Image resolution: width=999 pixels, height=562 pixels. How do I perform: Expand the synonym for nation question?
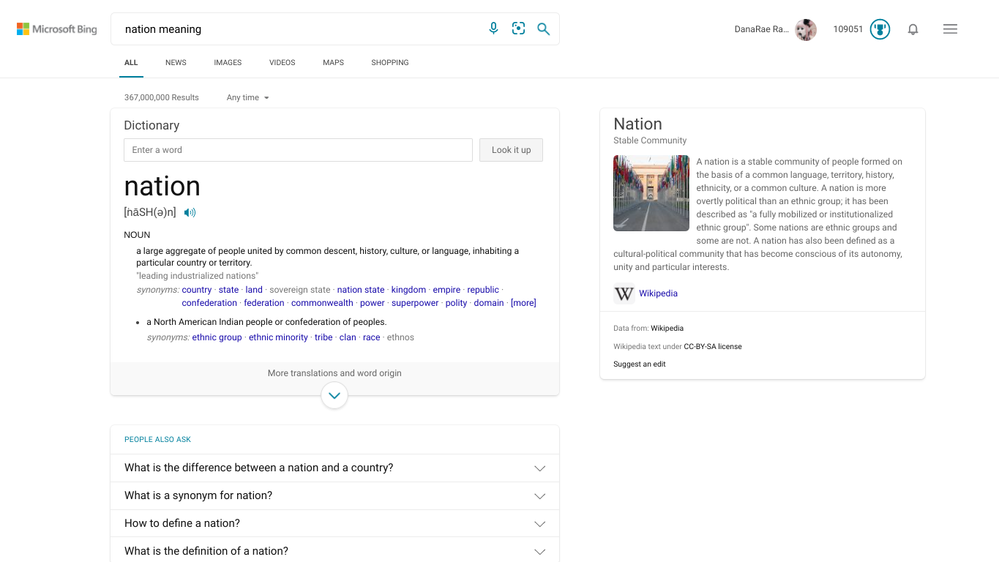334,496
